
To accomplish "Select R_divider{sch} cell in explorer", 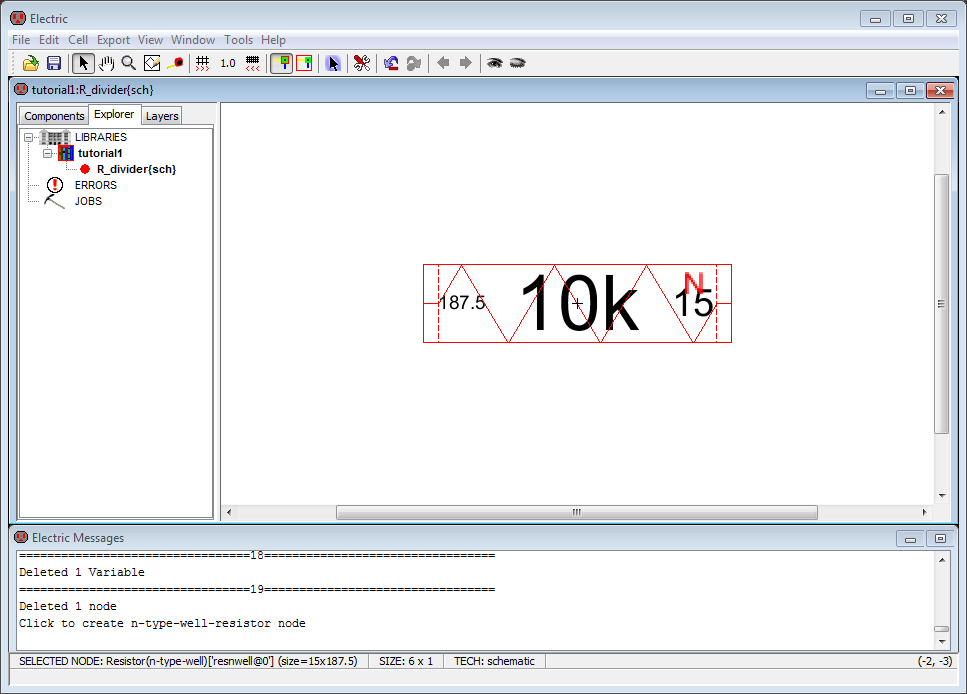I will tap(136, 169).
